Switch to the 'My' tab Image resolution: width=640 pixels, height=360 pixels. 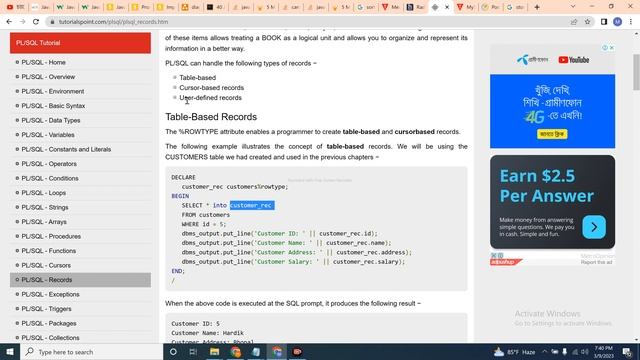pos(466,7)
